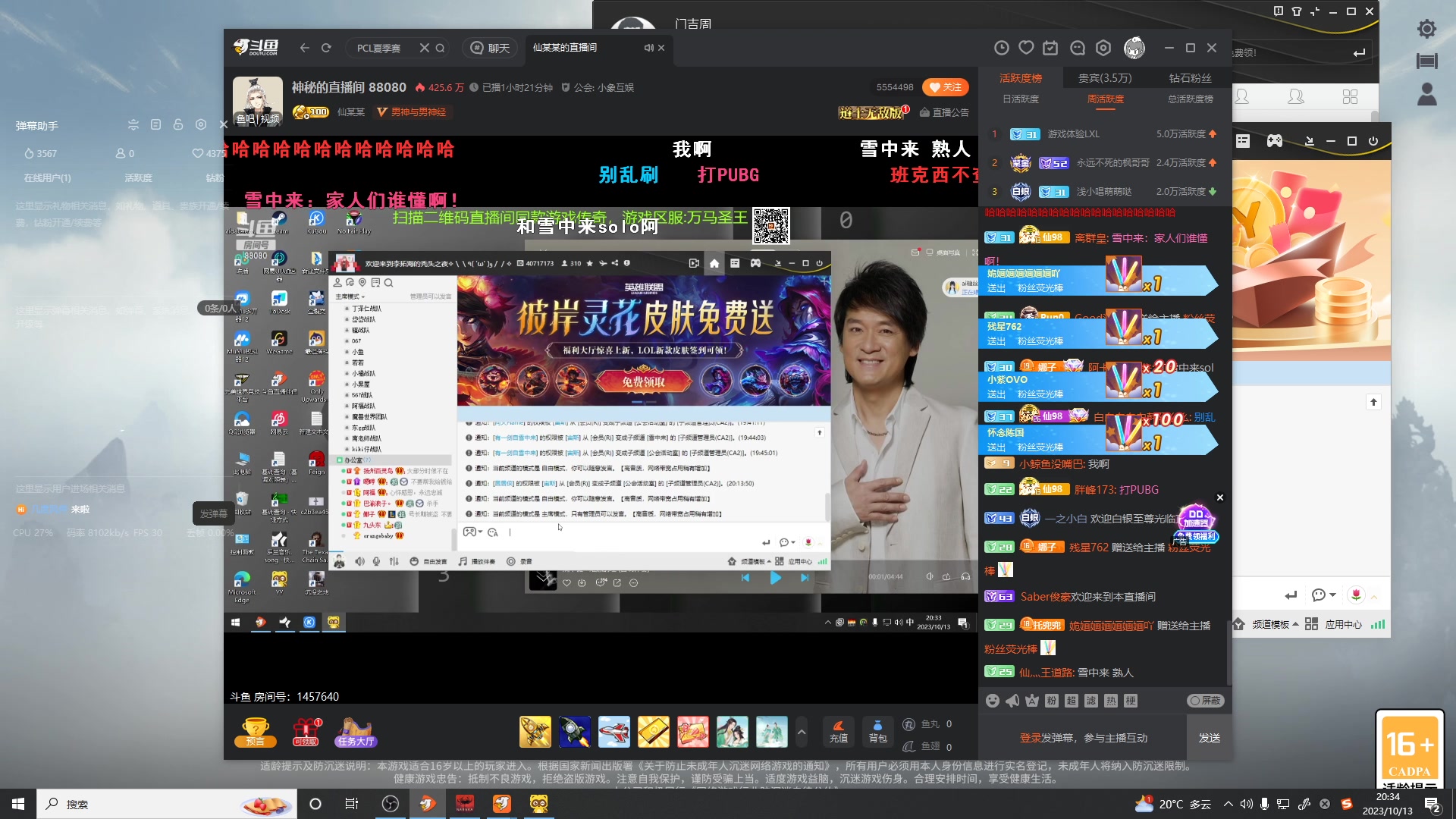Click the danmaku assistant list icon
Screen dimensions: 1456x819
point(155,124)
